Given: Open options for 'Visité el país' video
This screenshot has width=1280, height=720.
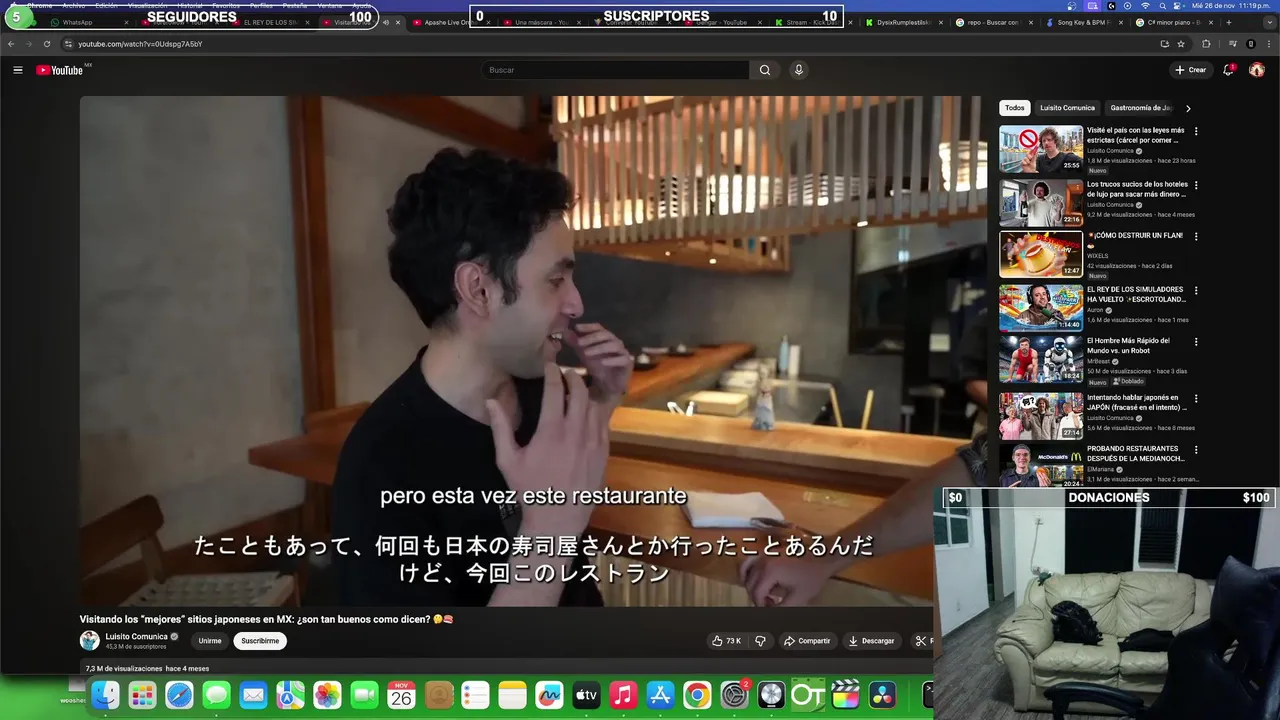Looking at the screenshot, I should tap(1196, 131).
